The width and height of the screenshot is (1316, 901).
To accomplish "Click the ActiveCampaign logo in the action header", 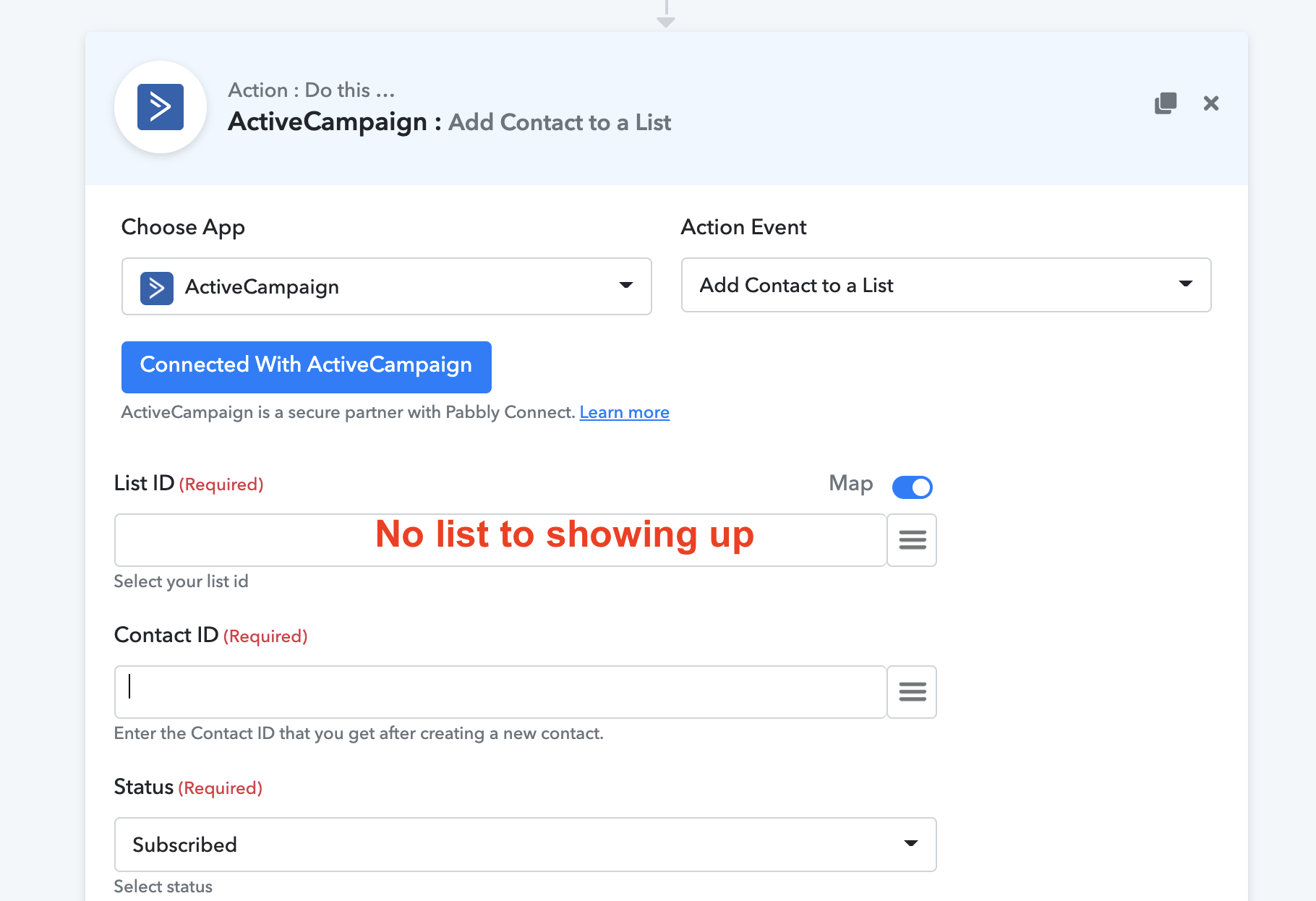I will point(161,107).
